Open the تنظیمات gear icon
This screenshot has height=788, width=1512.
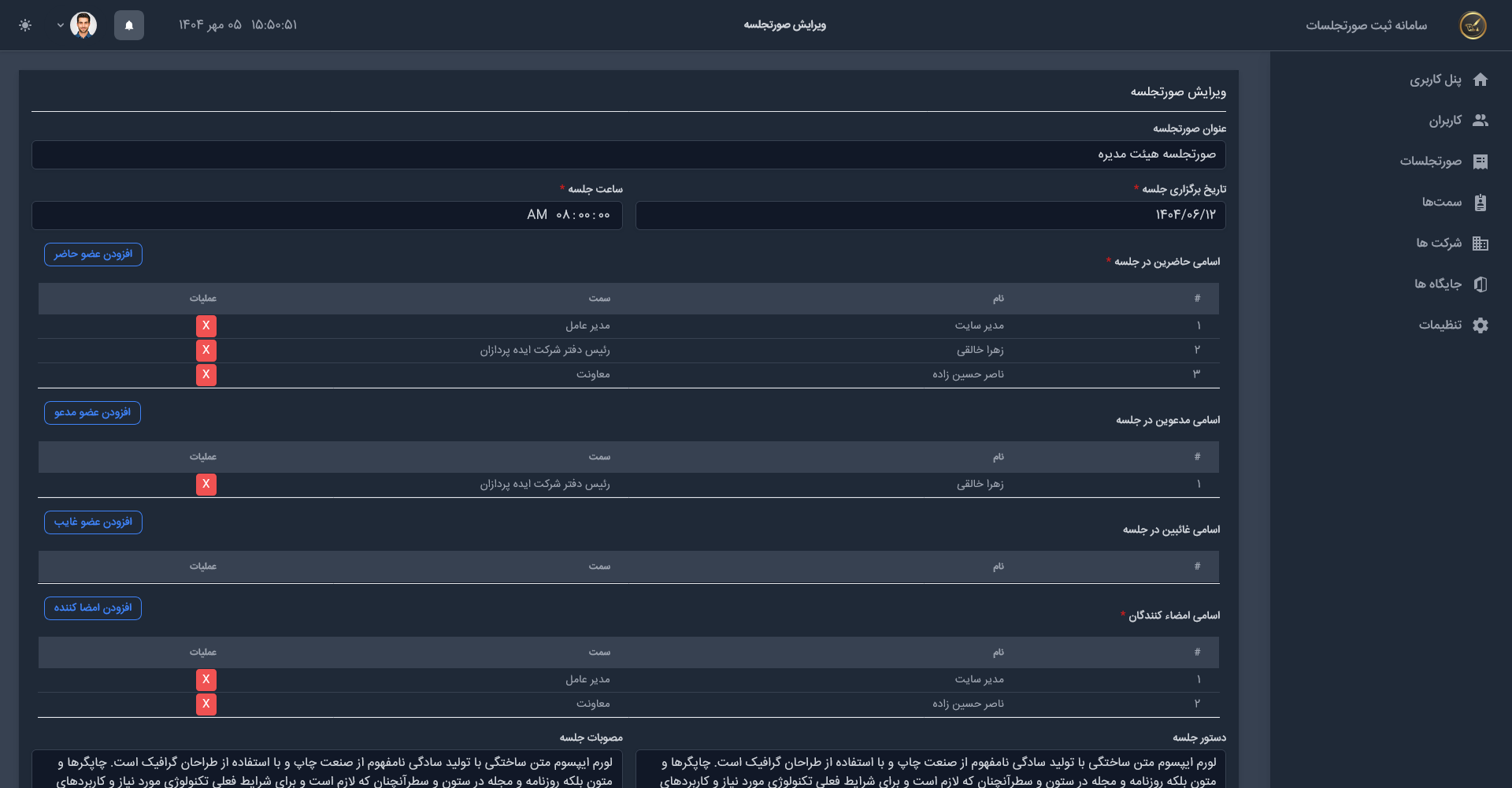[x=1480, y=325]
